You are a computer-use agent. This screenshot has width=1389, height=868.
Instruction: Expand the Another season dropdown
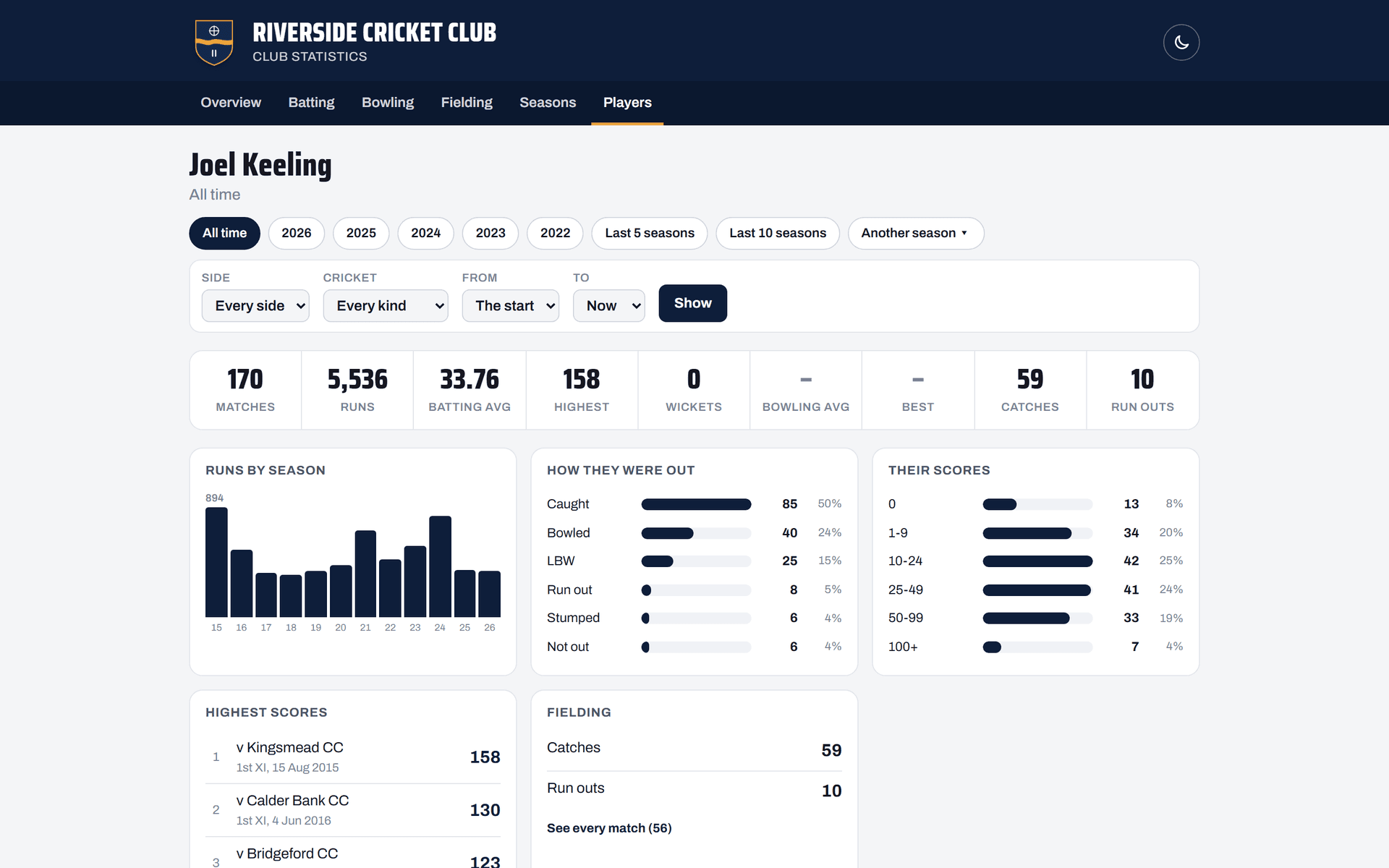click(916, 233)
